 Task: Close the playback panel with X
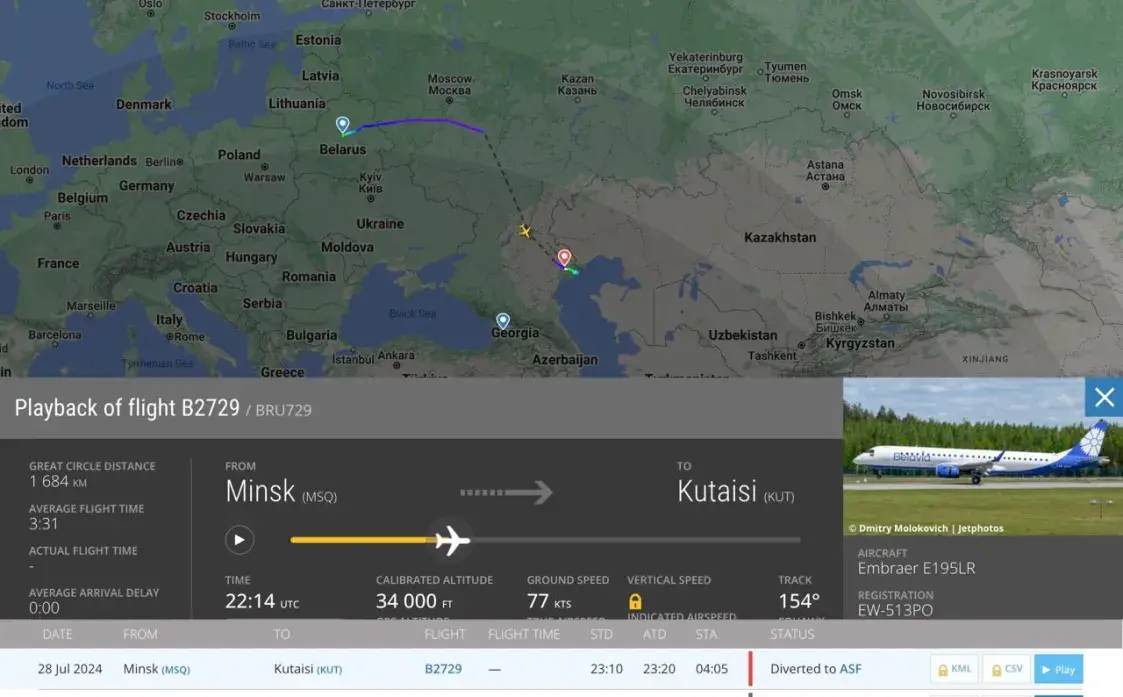[x=1104, y=398]
